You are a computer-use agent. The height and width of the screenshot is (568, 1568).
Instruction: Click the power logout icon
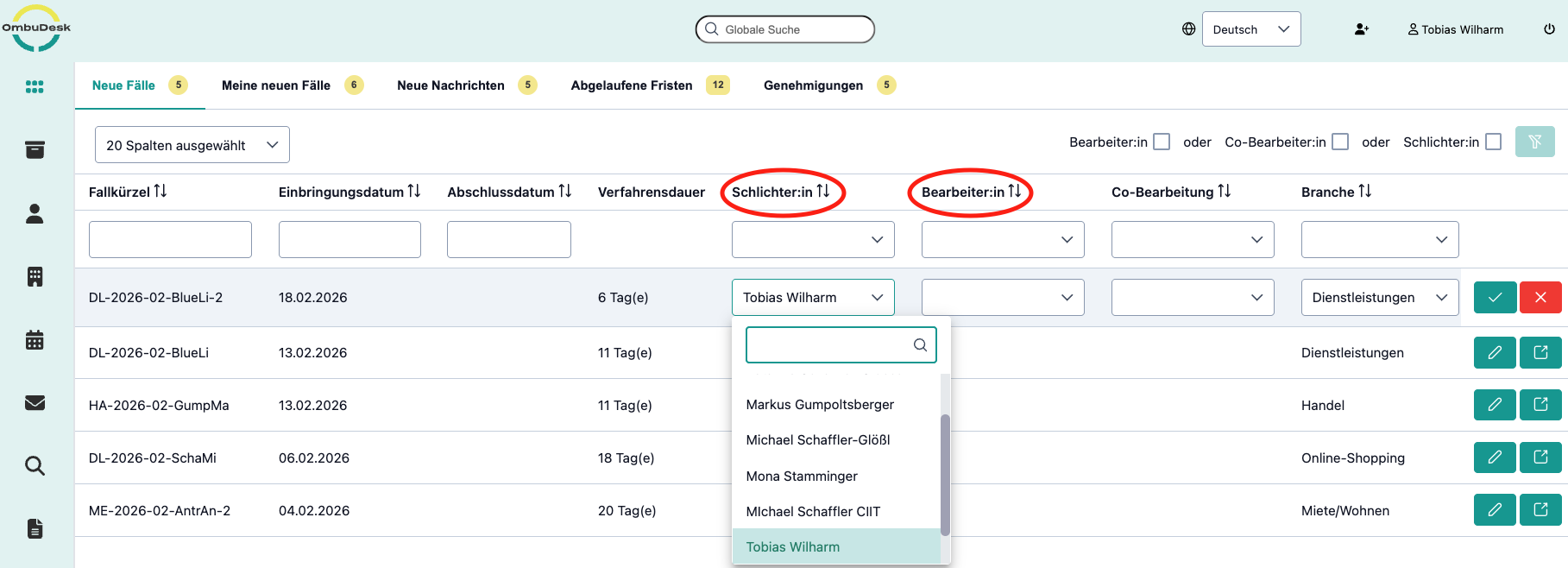1549,29
